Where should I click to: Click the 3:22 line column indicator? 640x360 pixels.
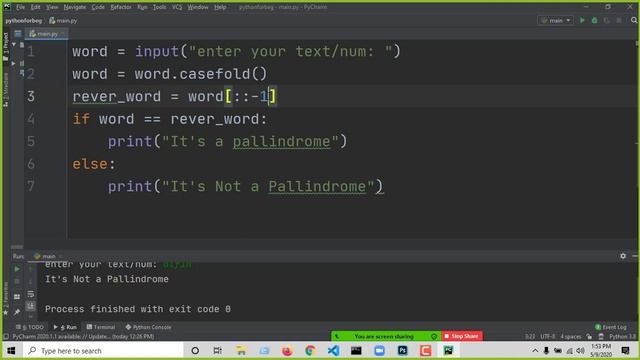click(530, 336)
